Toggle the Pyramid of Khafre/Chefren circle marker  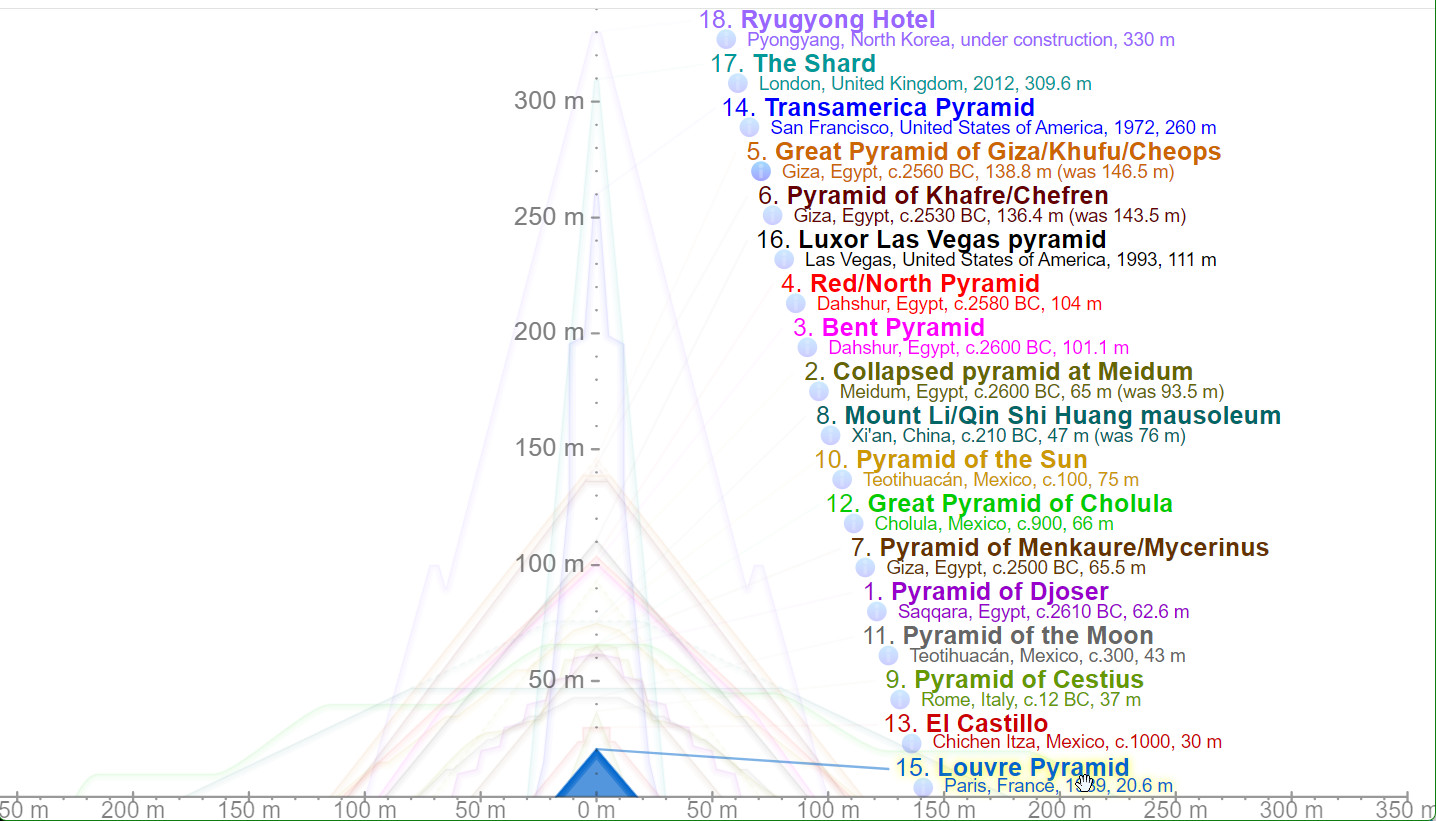coord(773,216)
